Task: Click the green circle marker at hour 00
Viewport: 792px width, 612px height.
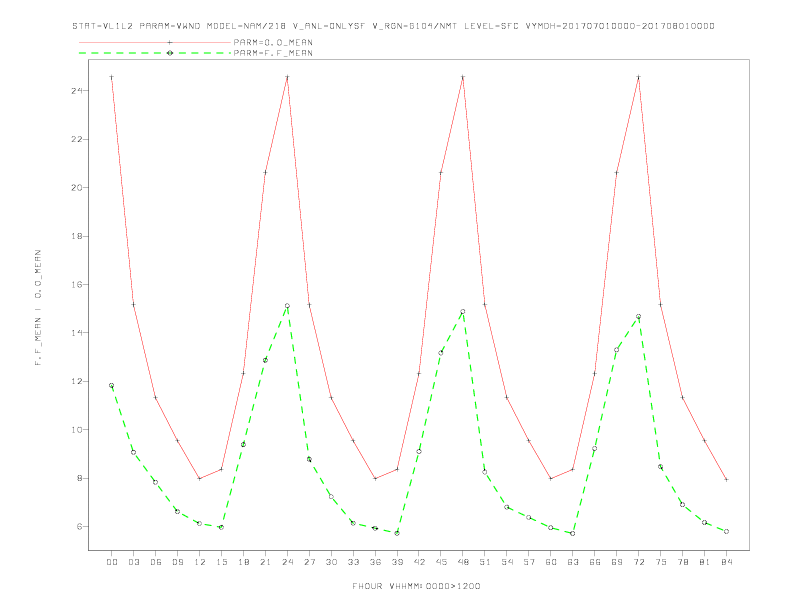Action: click(112, 385)
